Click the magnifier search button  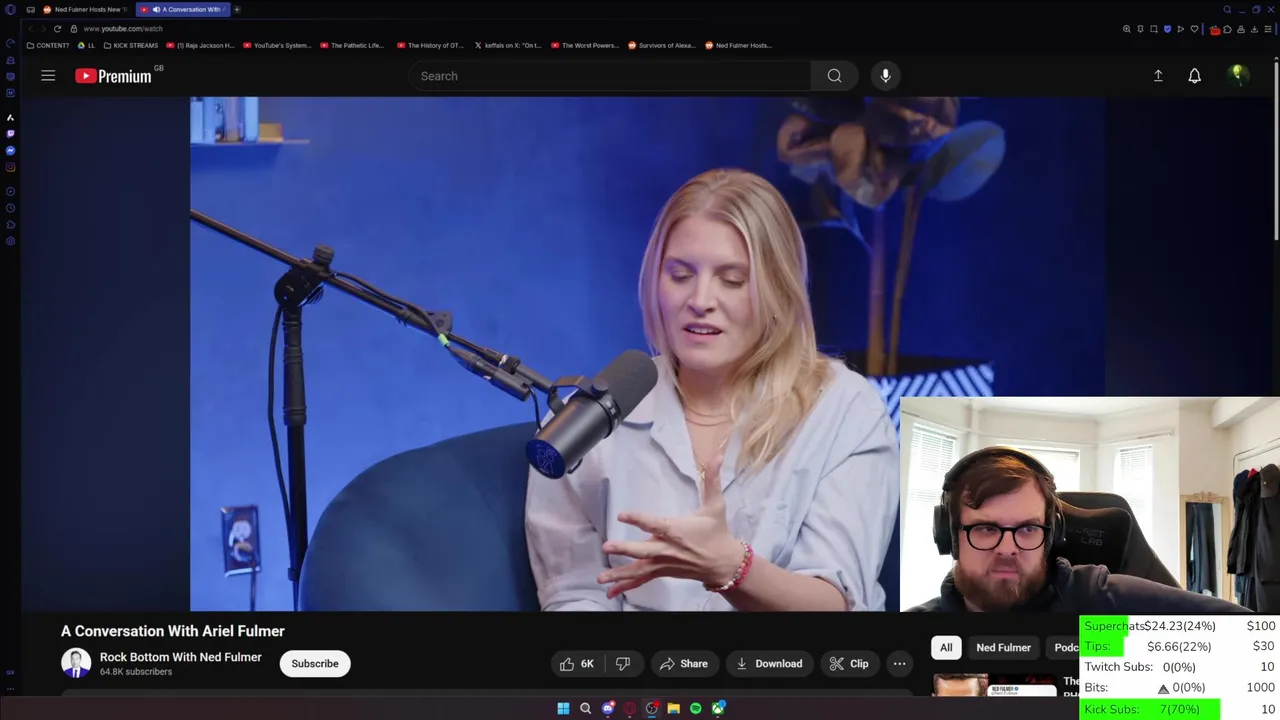834,76
